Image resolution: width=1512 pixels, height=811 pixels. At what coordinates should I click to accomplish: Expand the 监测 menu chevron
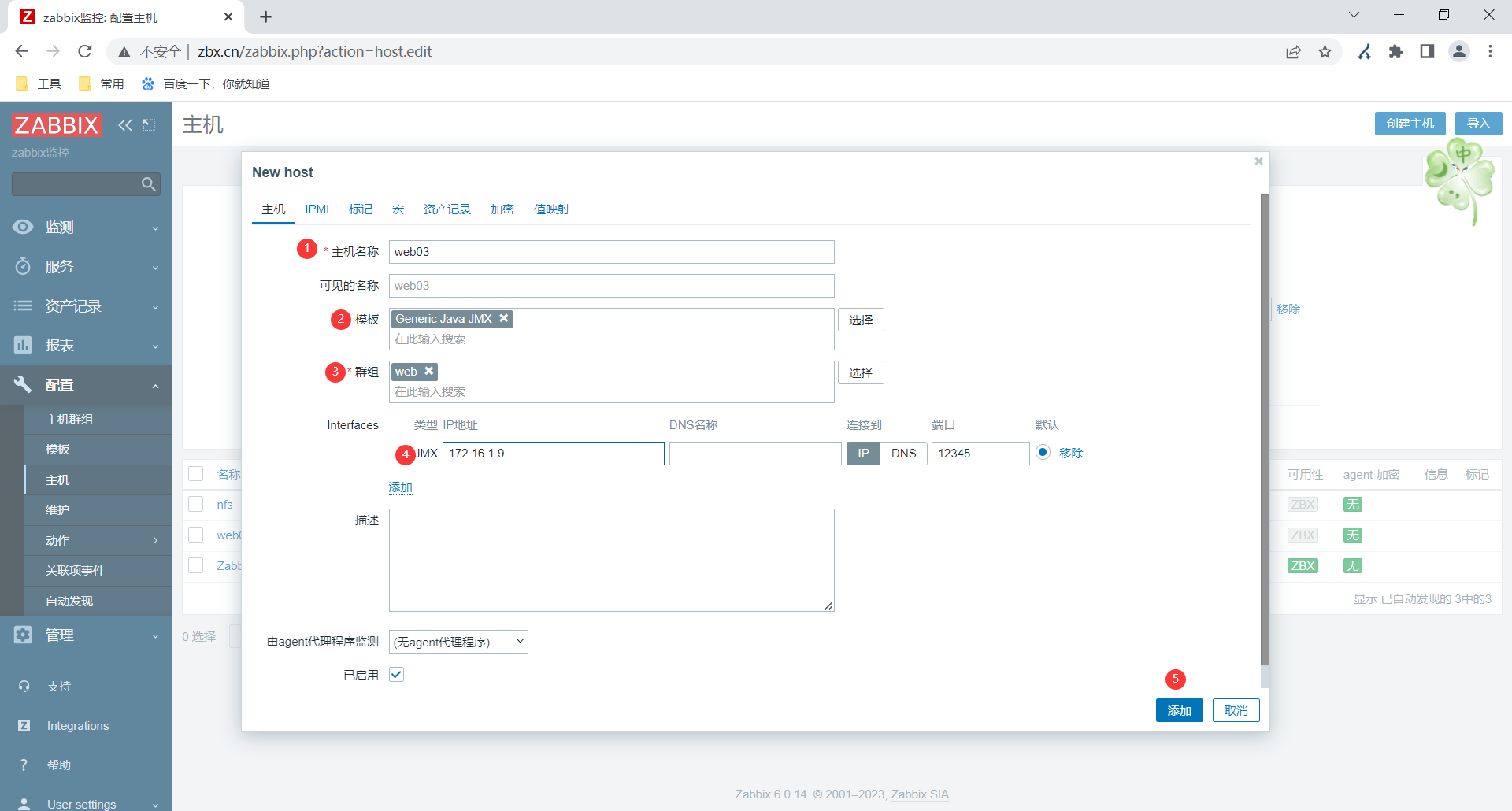[x=156, y=228]
